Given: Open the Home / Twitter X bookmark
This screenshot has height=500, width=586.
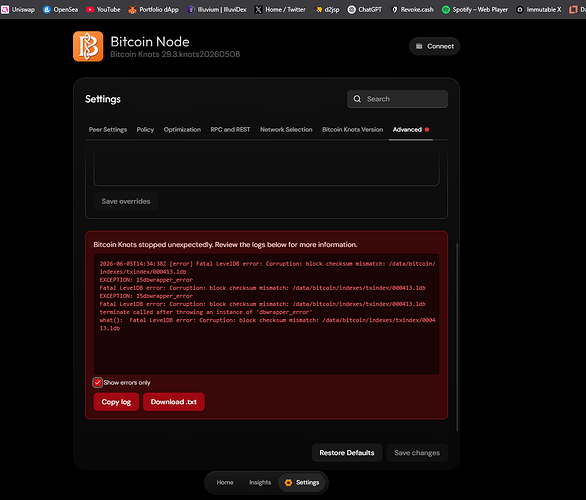Looking at the screenshot, I should click(280, 9).
